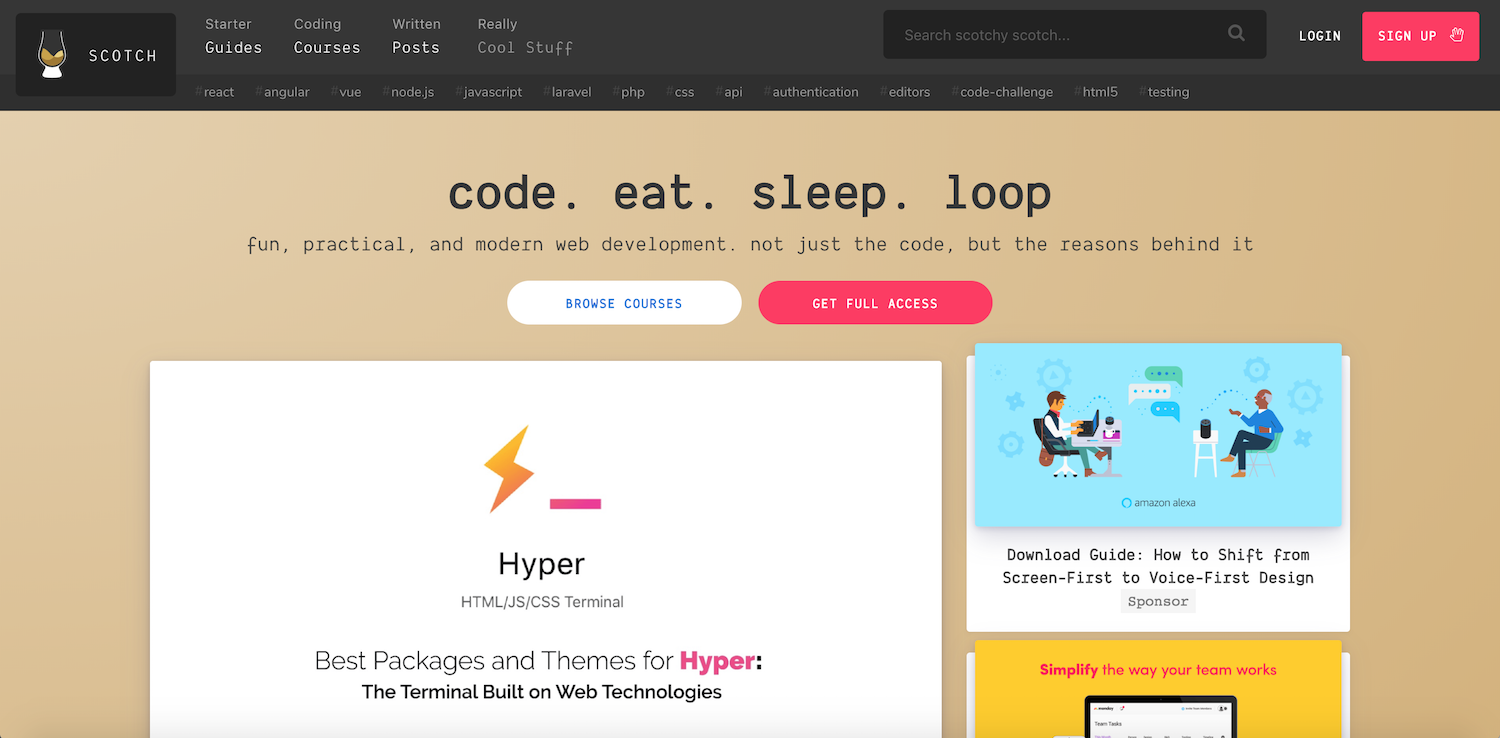Click the search magnifier icon
The width and height of the screenshot is (1500, 738).
(1236, 34)
